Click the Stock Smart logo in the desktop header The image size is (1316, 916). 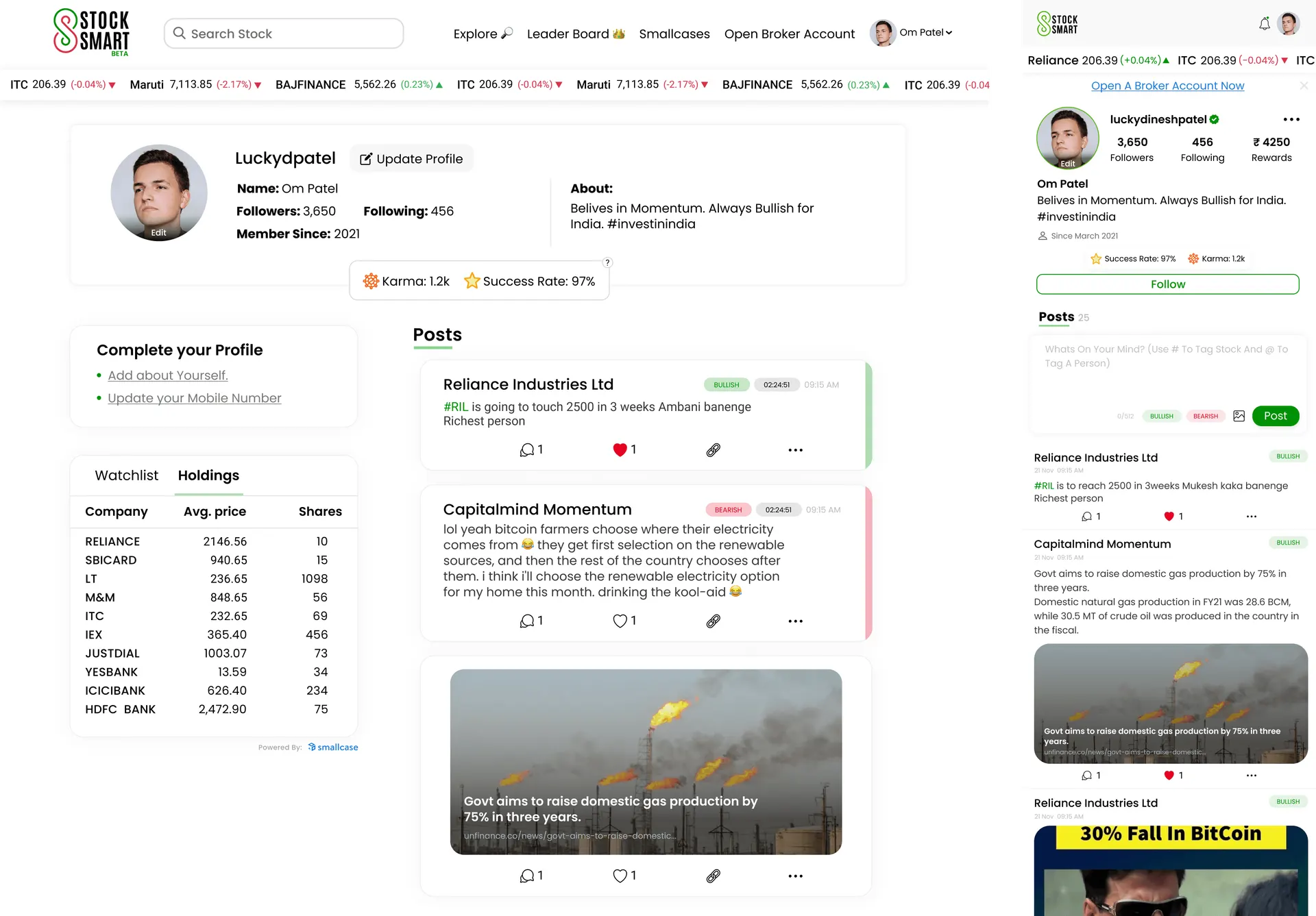click(x=92, y=32)
